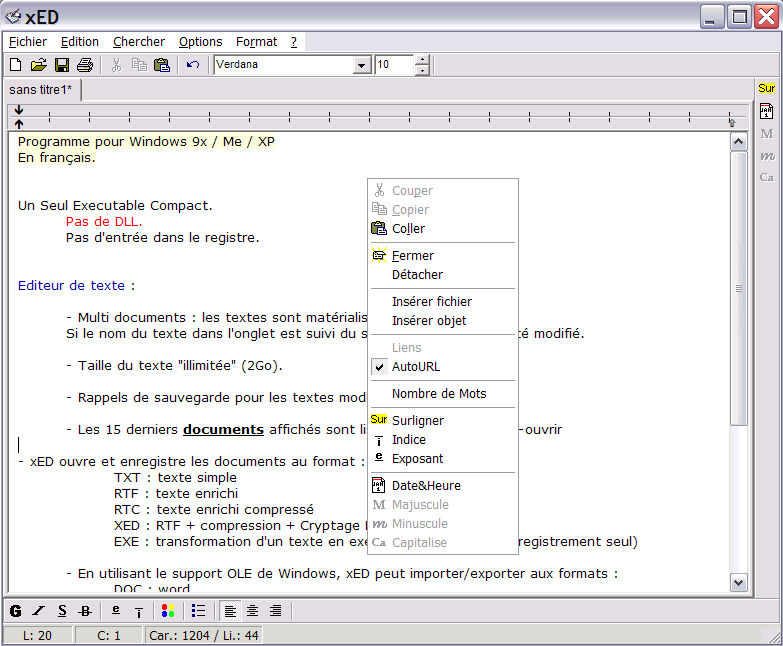Viewport: 783px width, 646px height.
Task: Open the Edition menu
Action: 80,42
